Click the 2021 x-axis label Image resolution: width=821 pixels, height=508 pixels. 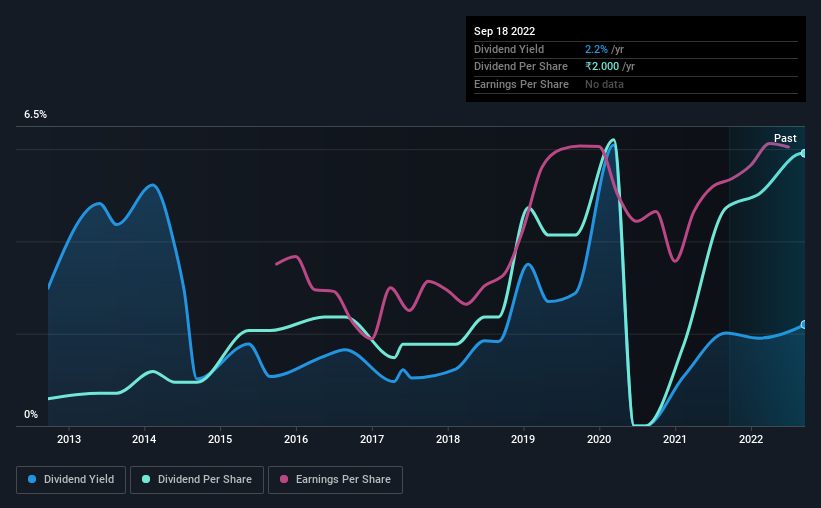675,439
